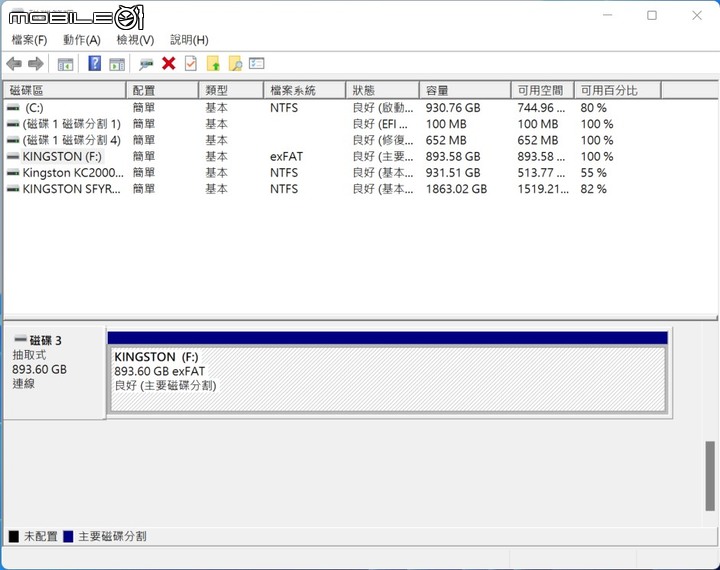
Task: Click the 1863.02 GB capacity cell
Action: tap(456, 189)
